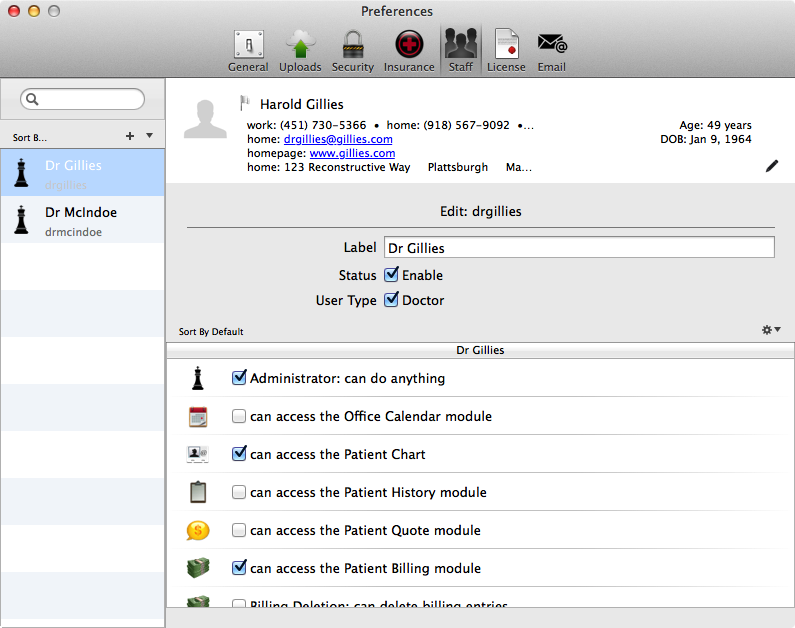This screenshot has height=628, width=795.
Task: Click the Office Calendar icon
Action: (x=198, y=417)
